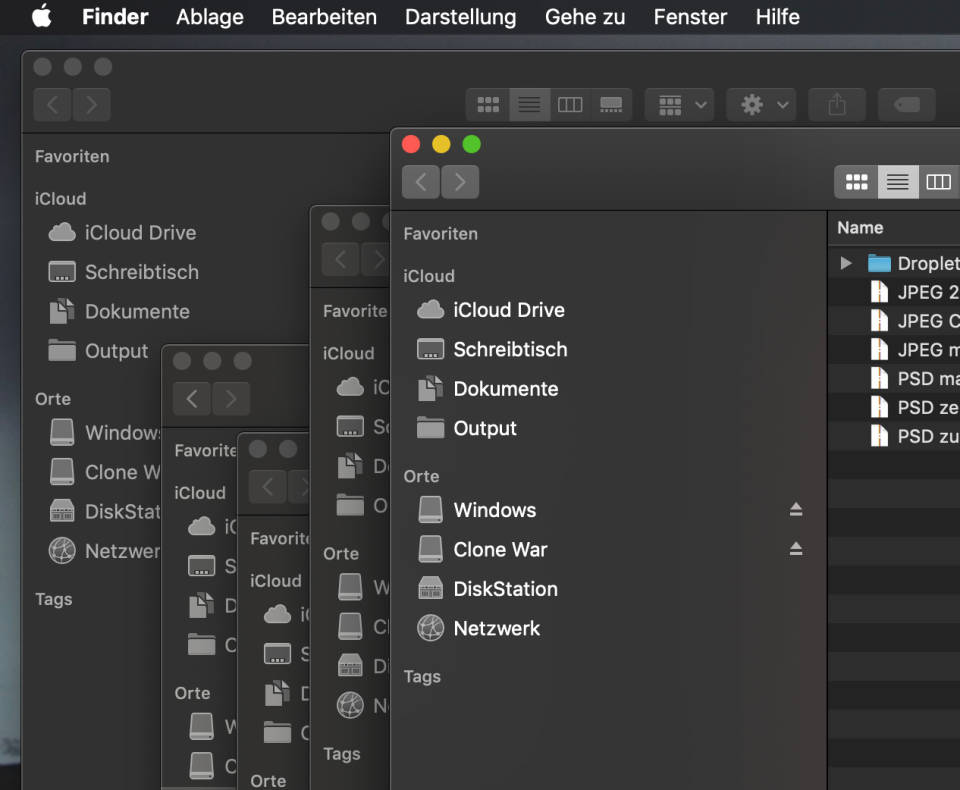The height and width of the screenshot is (790, 960).
Task: Go forward in the front Finder window
Action: point(460,182)
